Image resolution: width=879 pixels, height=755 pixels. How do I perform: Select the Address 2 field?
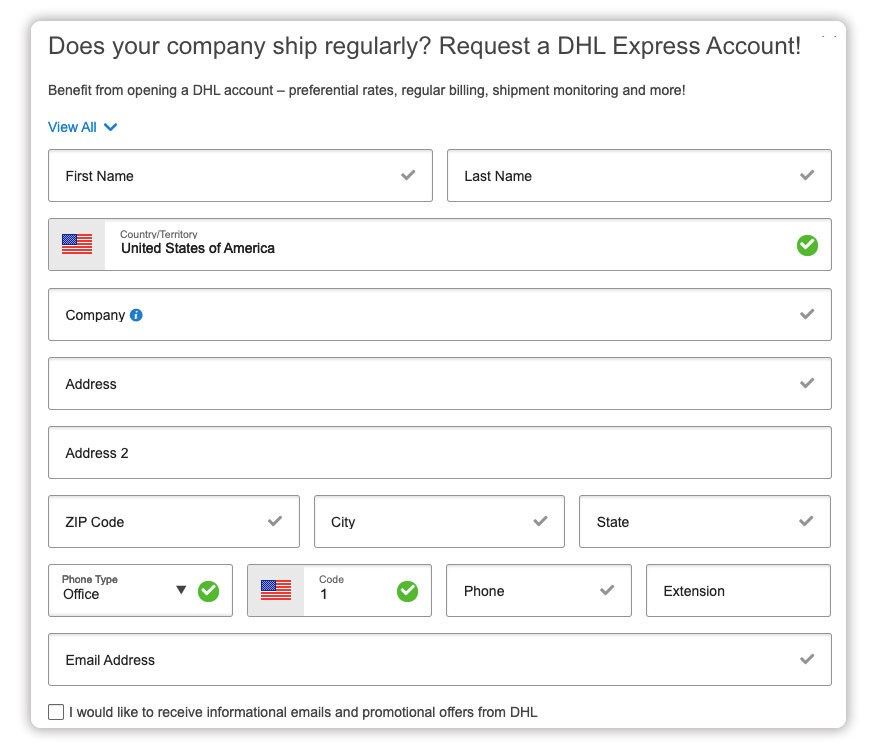440,452
